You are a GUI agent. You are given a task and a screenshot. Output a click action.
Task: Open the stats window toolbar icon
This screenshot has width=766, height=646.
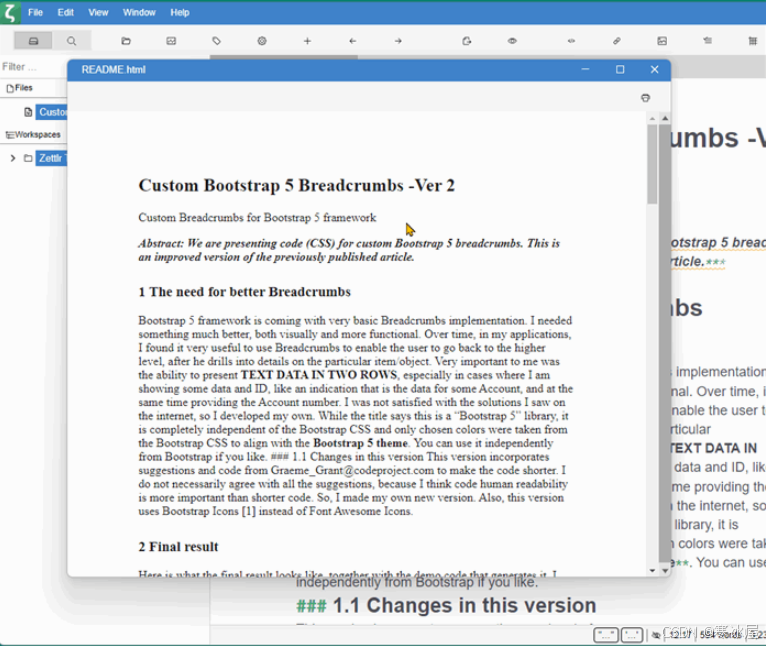tap(171, 41)
